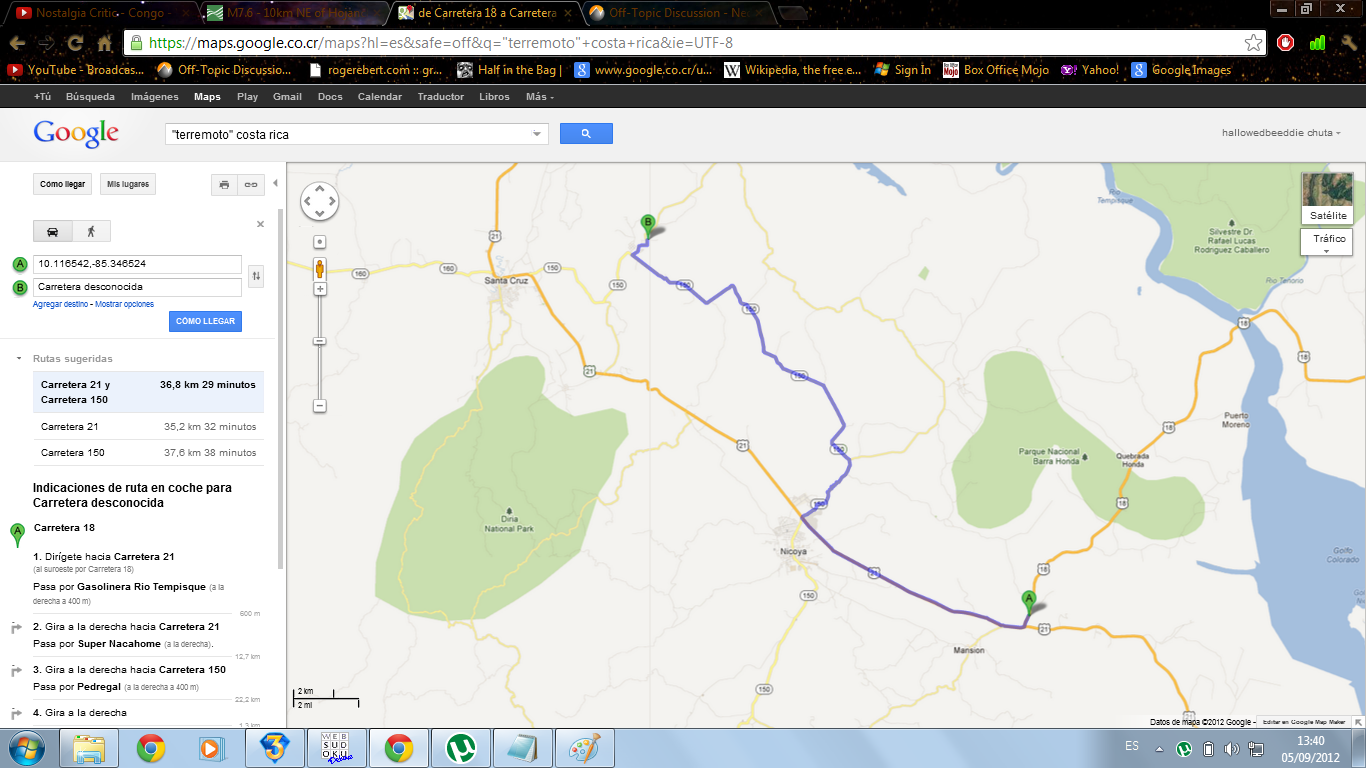Click the link-to-this-map chain icon

tap(250, 185)
